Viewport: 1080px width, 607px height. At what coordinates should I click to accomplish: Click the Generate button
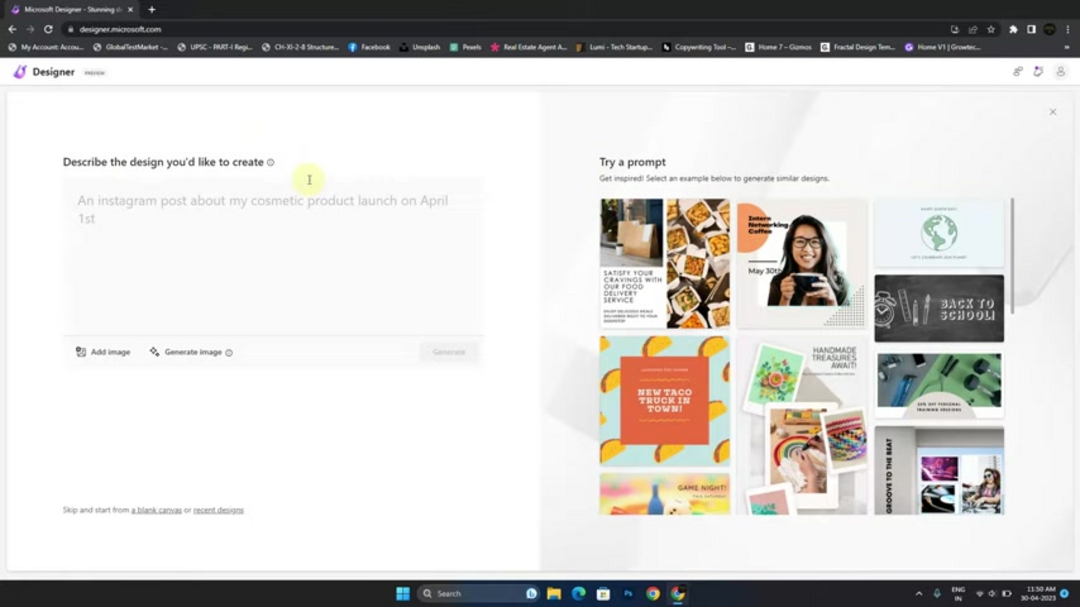click(x=448, y=352)
